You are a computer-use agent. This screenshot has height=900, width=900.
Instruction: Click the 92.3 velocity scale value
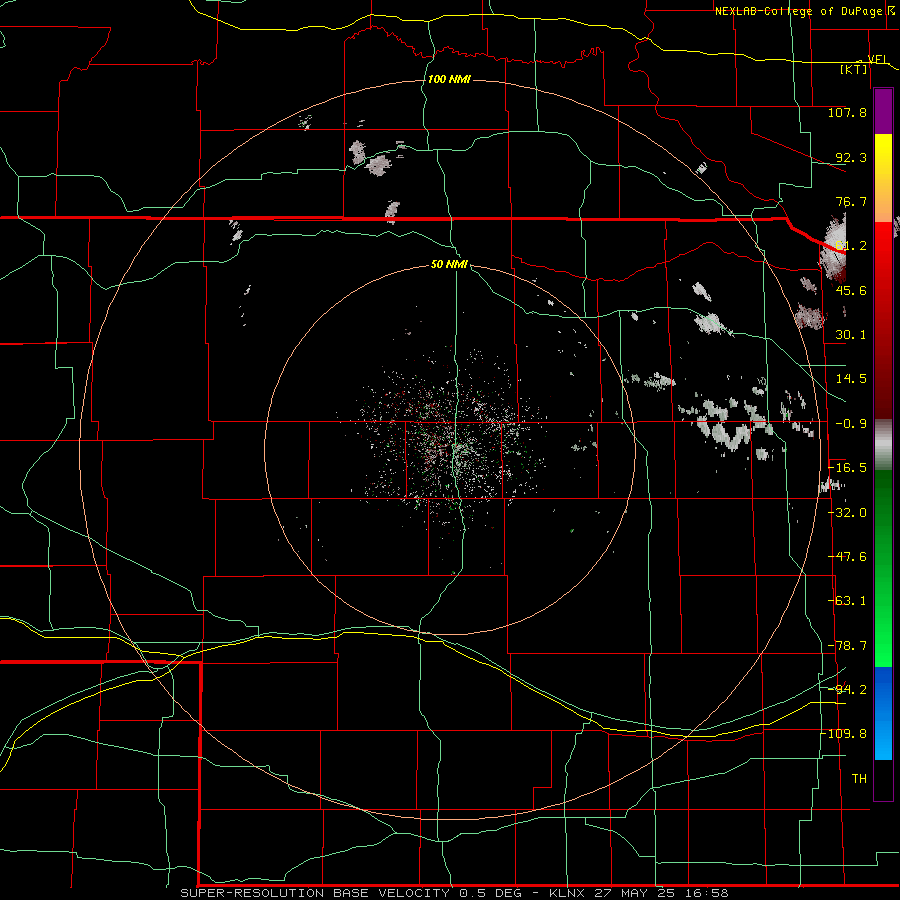click(851, 157)
